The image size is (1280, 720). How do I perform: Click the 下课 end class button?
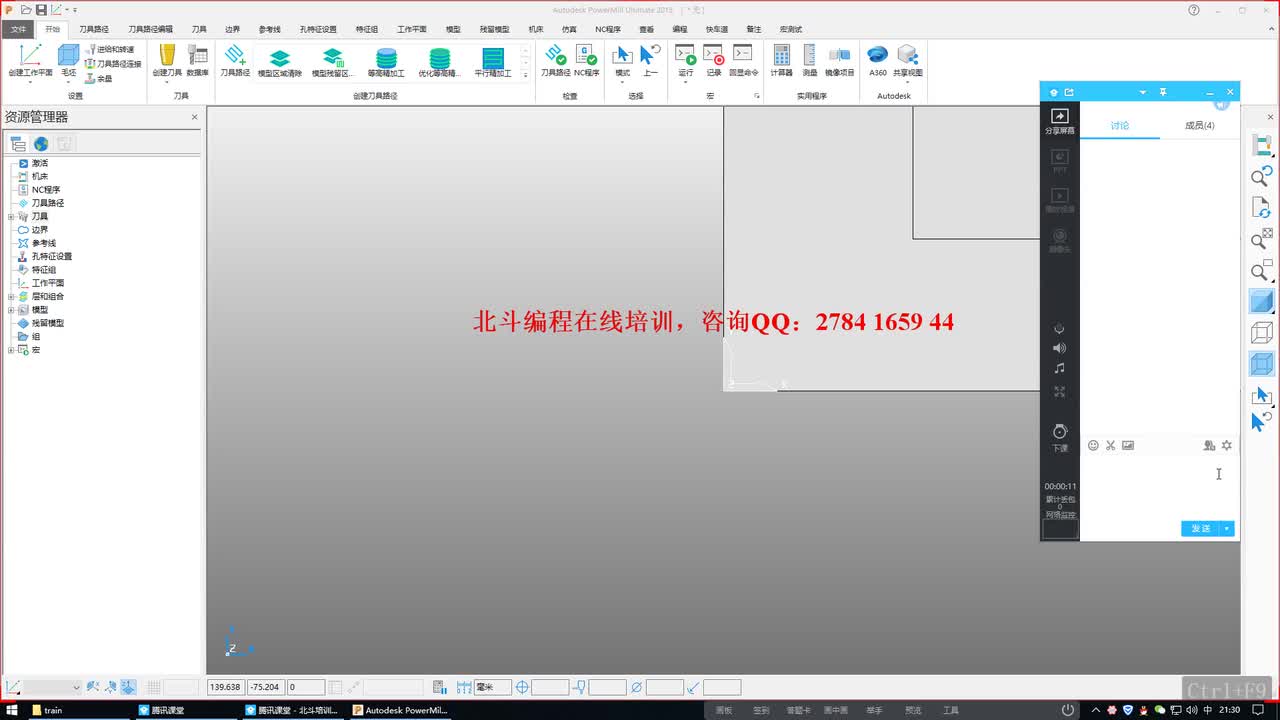(1060, 438)
